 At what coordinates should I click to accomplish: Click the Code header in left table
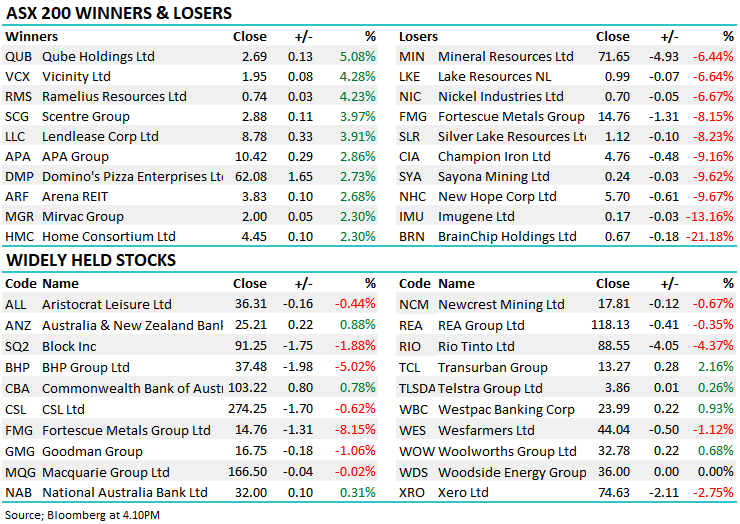[x=20, y=284]
